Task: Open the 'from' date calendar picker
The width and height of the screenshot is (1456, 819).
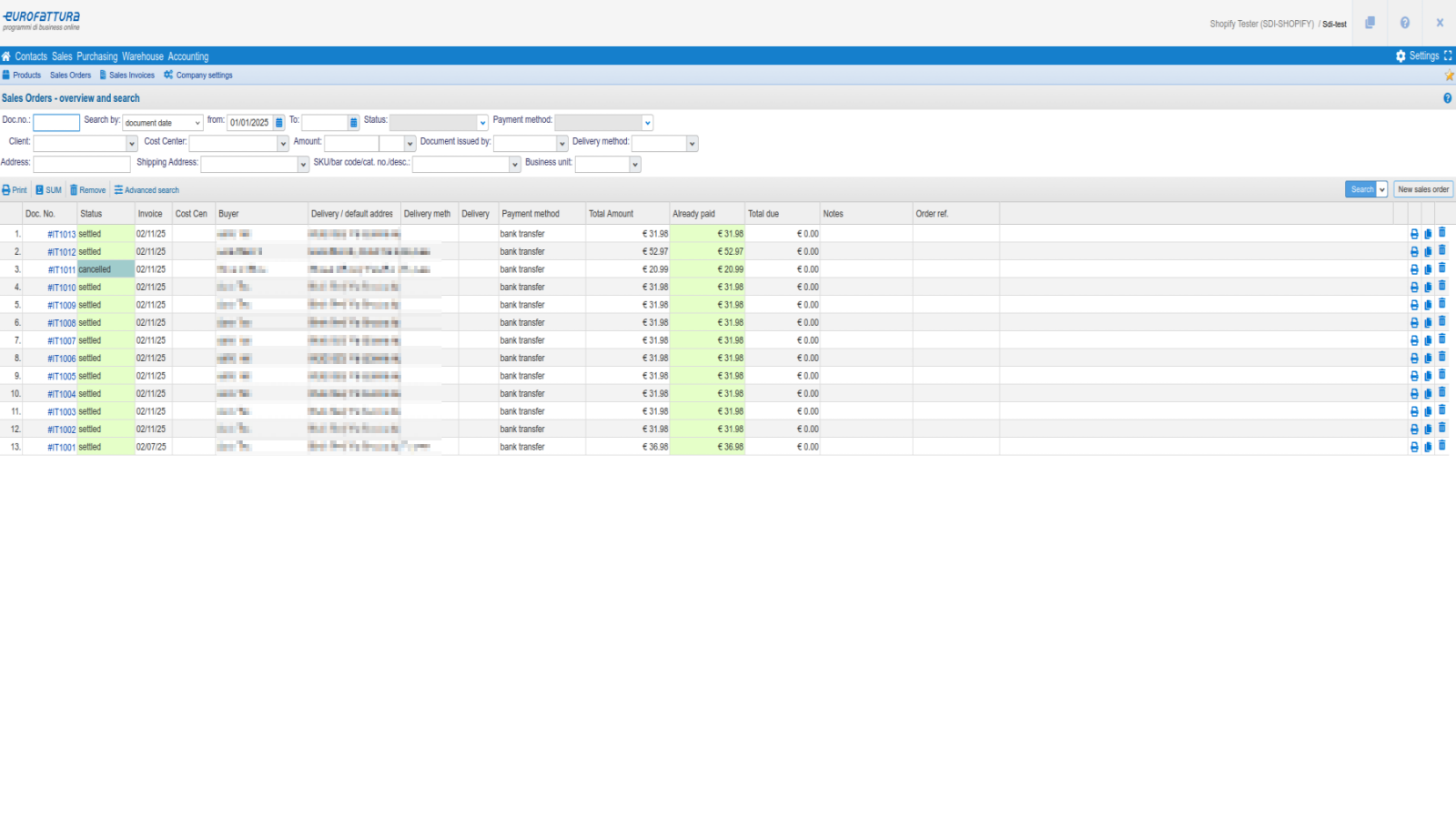Action: click(279, 123)
